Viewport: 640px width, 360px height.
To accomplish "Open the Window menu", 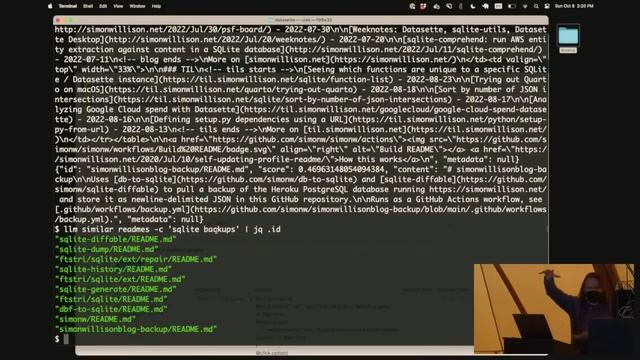I will click(x=137, y=6).
